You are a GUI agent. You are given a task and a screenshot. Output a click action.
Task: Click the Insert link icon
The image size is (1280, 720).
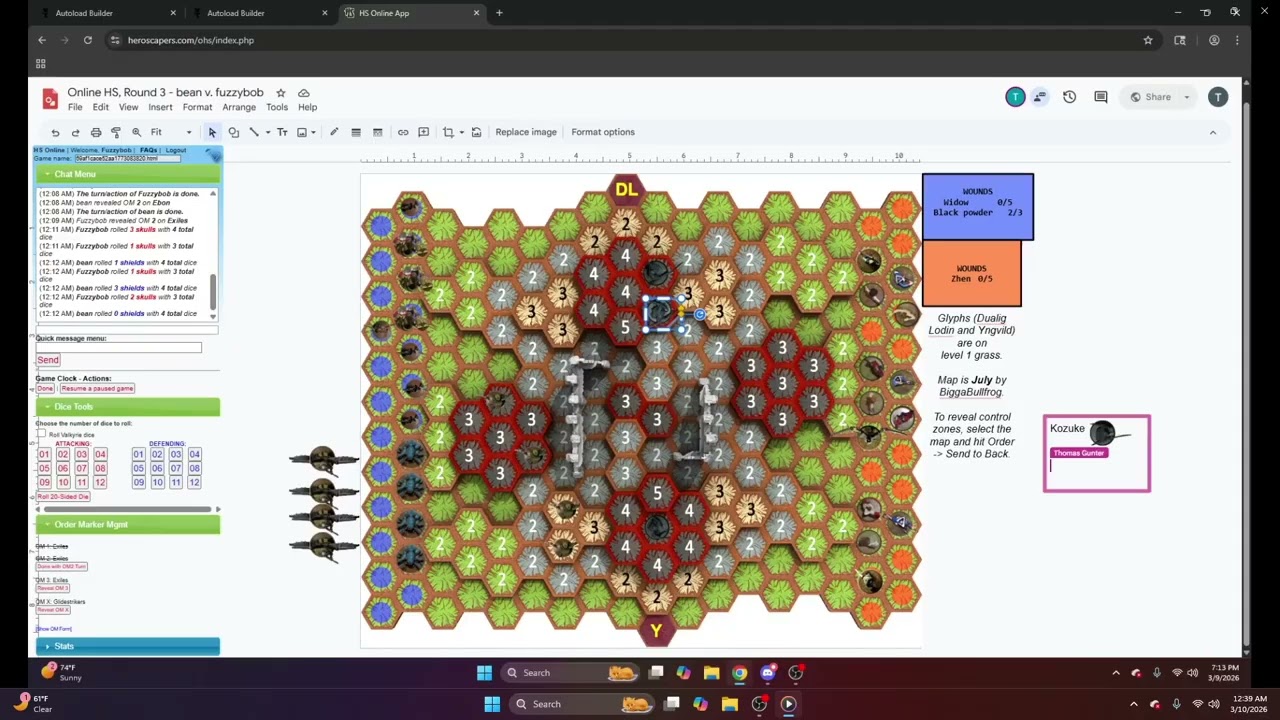click(403, 132)
